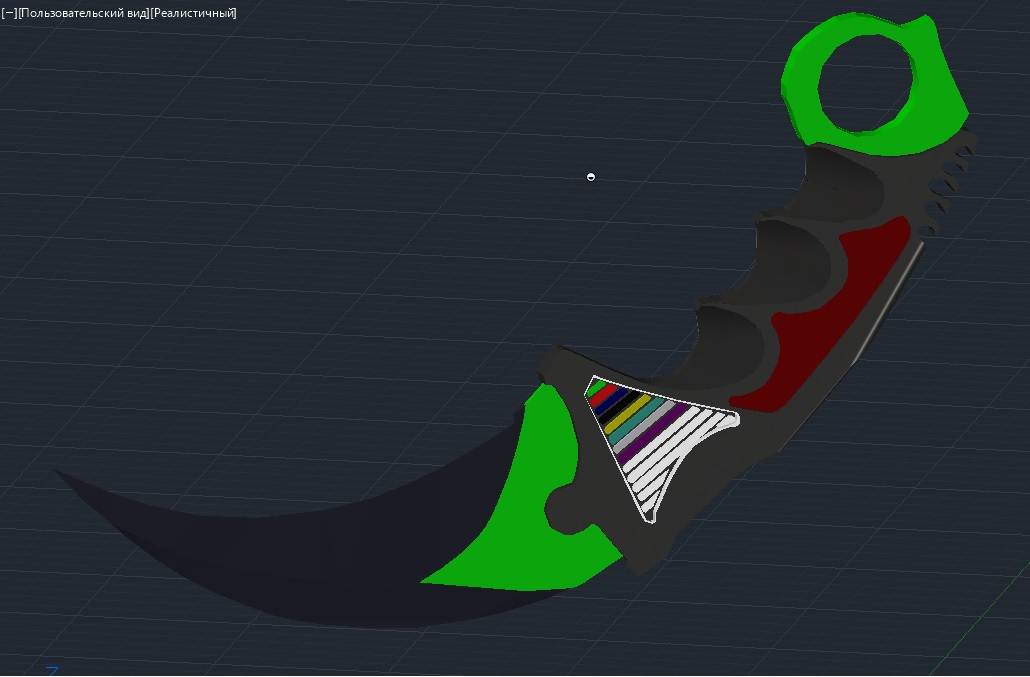
Task: Open the Реалистичный visual style menu
Action: [x=193, y=13]
